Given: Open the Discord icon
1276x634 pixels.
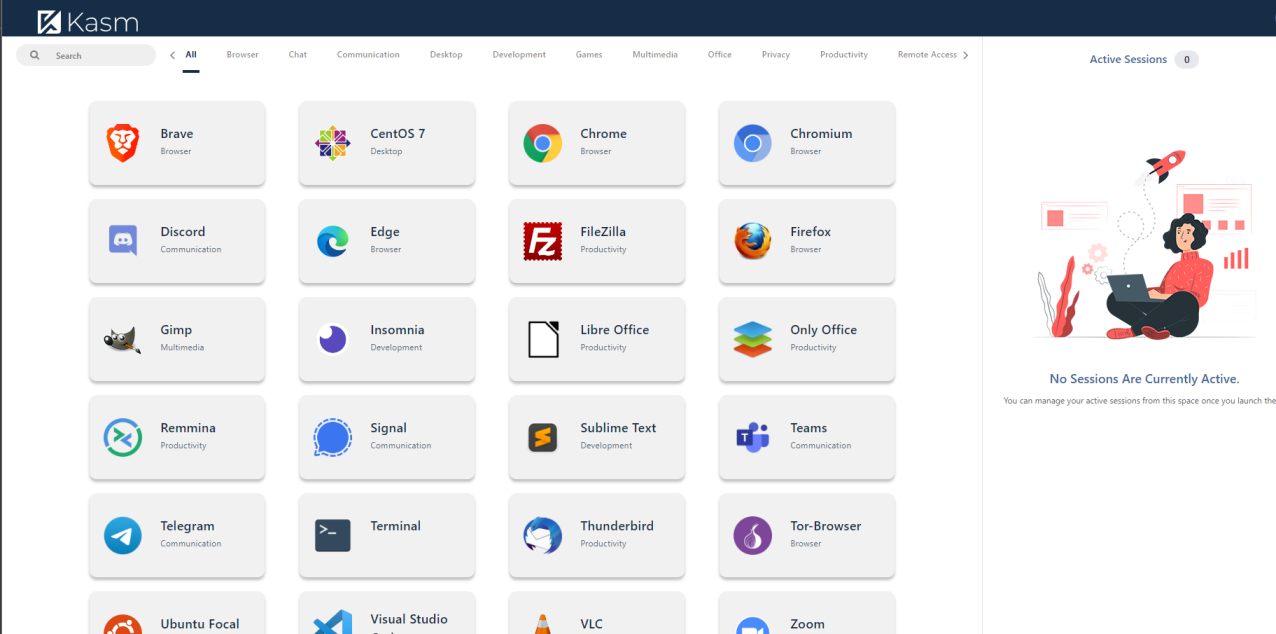Looking at the screenshot, I should pyautogui.click(x=123, y=241).
